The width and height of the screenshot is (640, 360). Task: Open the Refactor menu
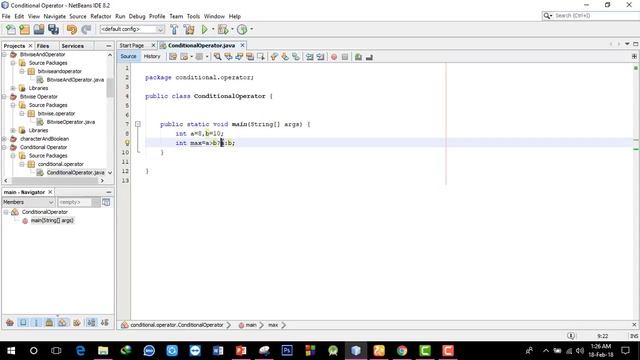click(x=101, y=16)
